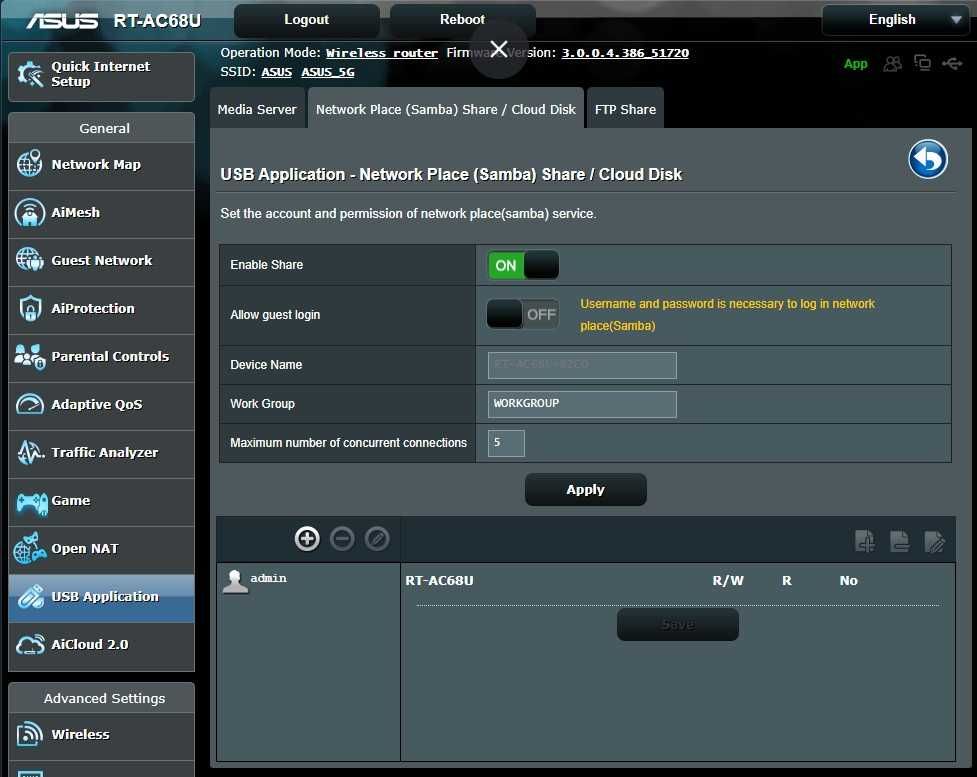Open AiProtection page

point(102,310)
